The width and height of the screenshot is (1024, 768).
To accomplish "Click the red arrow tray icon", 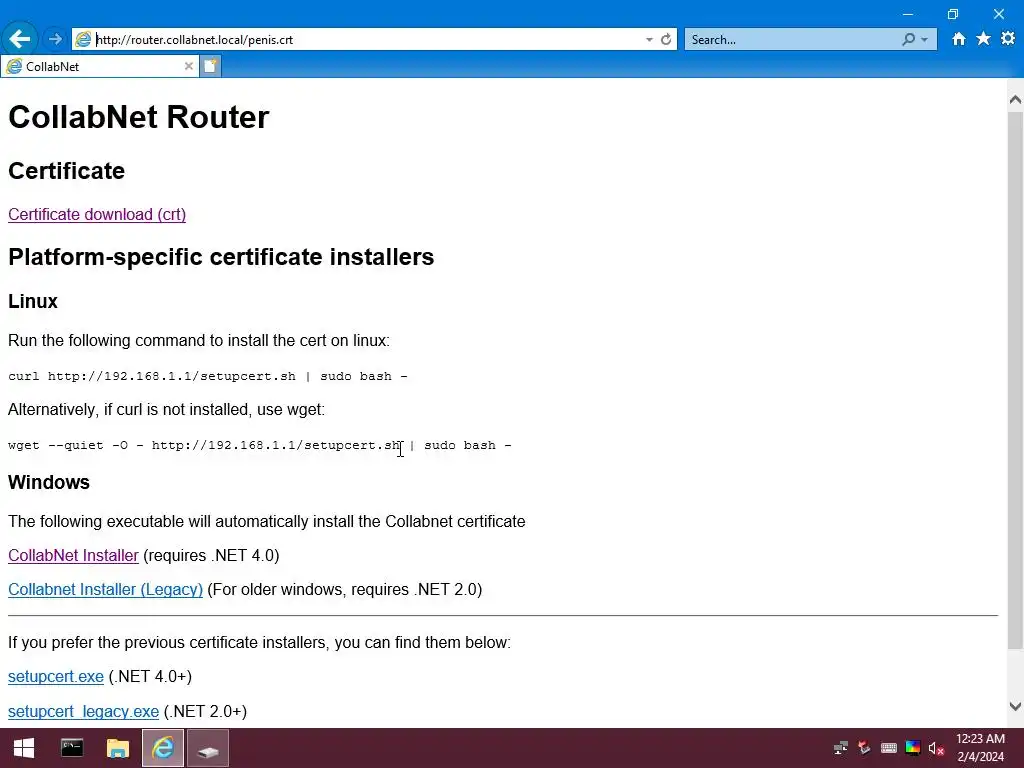I will tap(865, 748).
